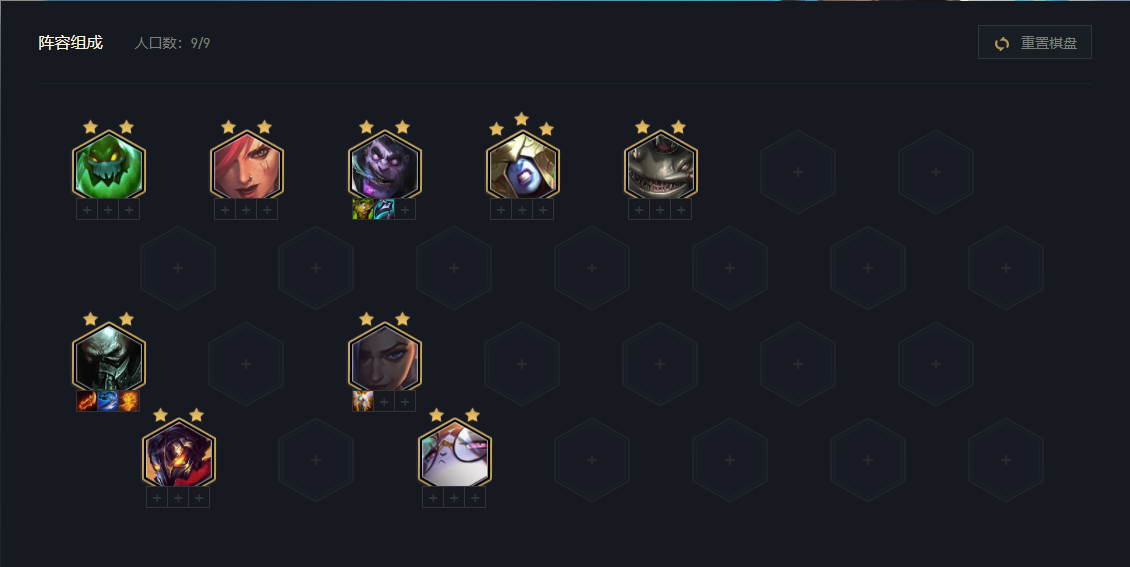The width and height of the screenshot is (1130, 567).
Task: Select the masked Urgot champion
Action: click(x=109, y=357)
